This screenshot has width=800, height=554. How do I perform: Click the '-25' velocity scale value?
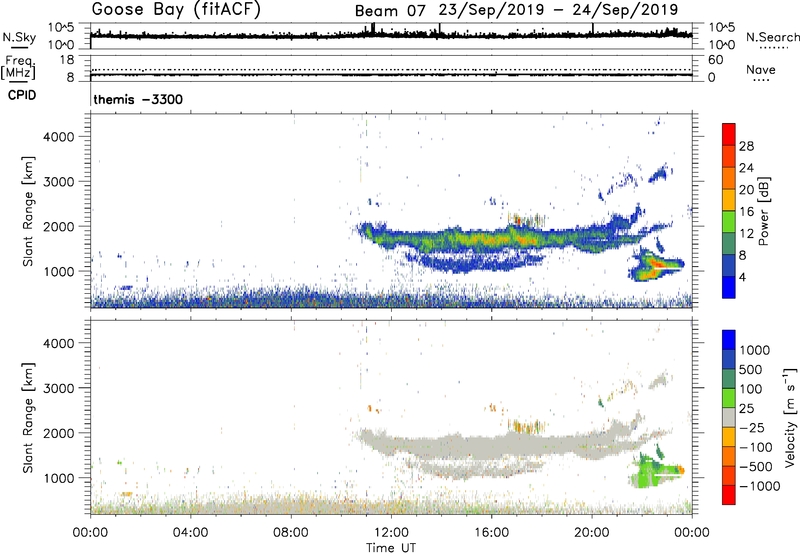click(752, 427)
